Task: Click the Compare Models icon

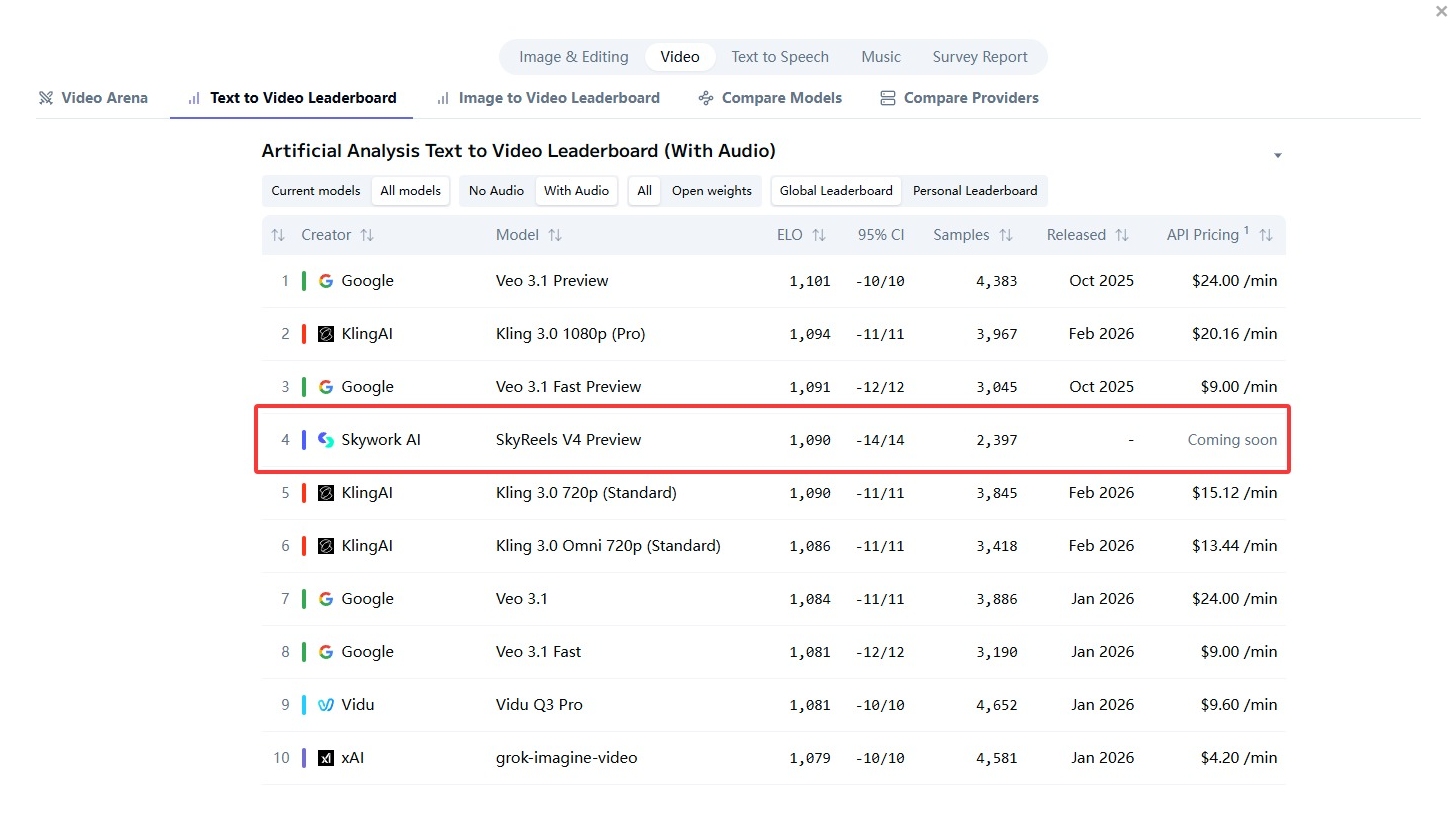Action: coord(706,98)
